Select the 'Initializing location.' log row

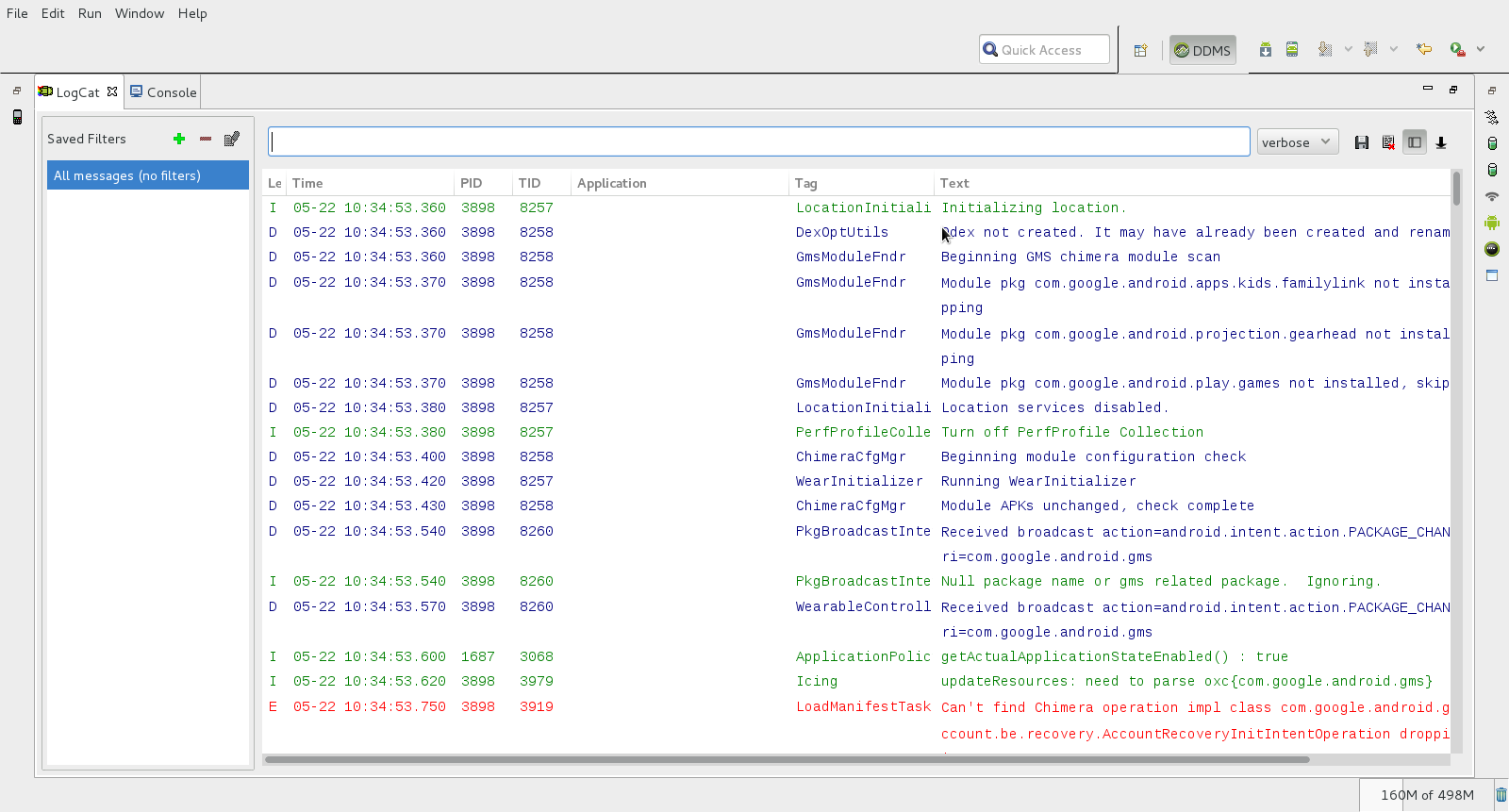(x=856, y=207)
